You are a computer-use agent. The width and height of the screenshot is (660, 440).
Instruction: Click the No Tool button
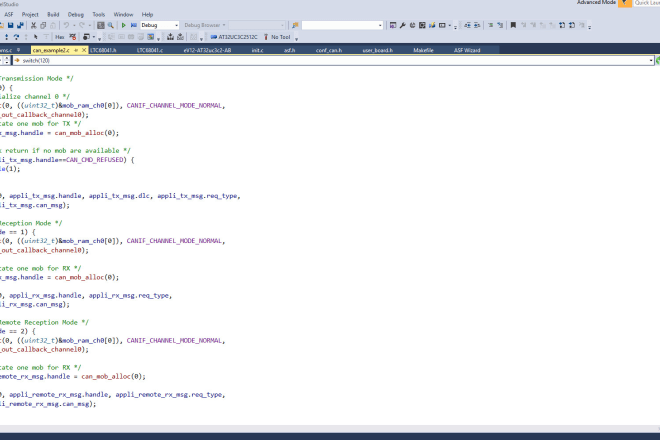277,37
